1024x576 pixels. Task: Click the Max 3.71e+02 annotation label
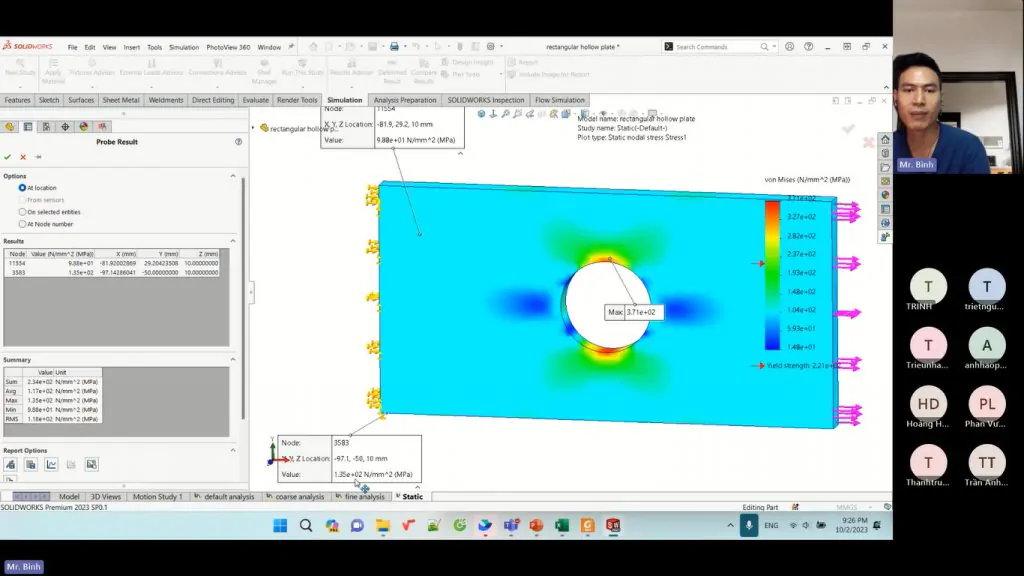click(633, 312)
